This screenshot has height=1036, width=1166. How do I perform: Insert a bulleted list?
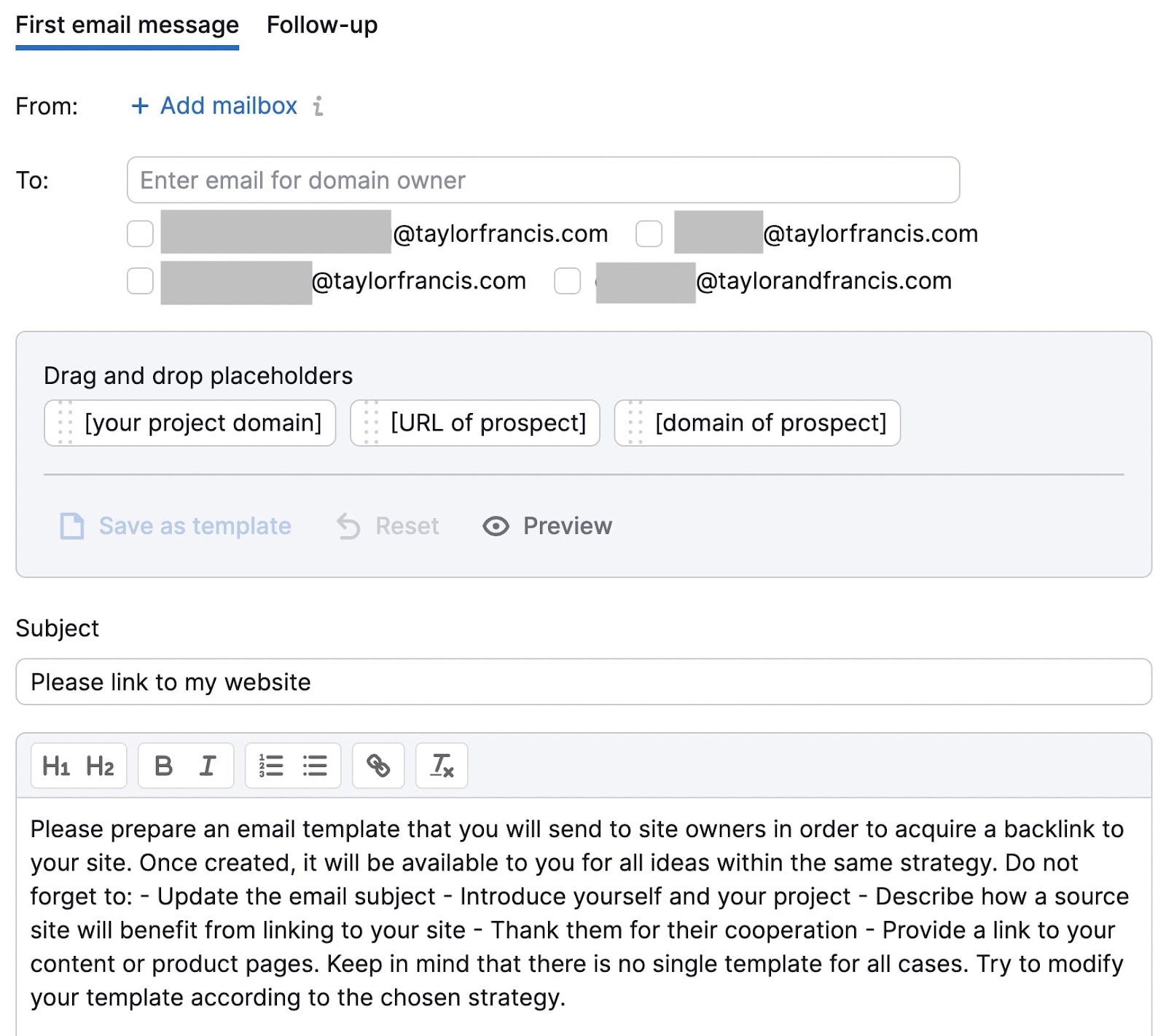[315, 766]
